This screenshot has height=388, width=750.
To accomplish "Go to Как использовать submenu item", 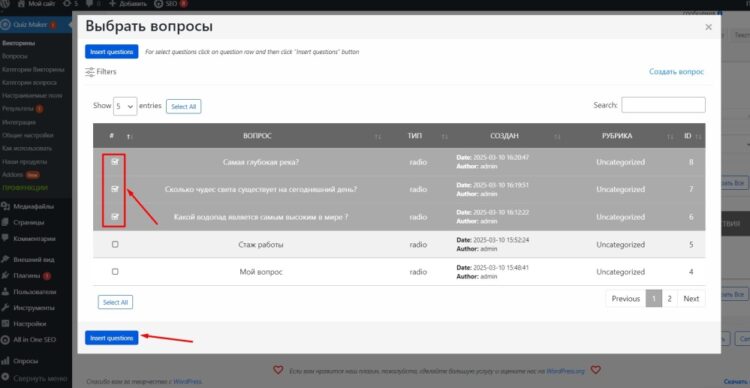I will pyautogui.click(x=27, y=148).
